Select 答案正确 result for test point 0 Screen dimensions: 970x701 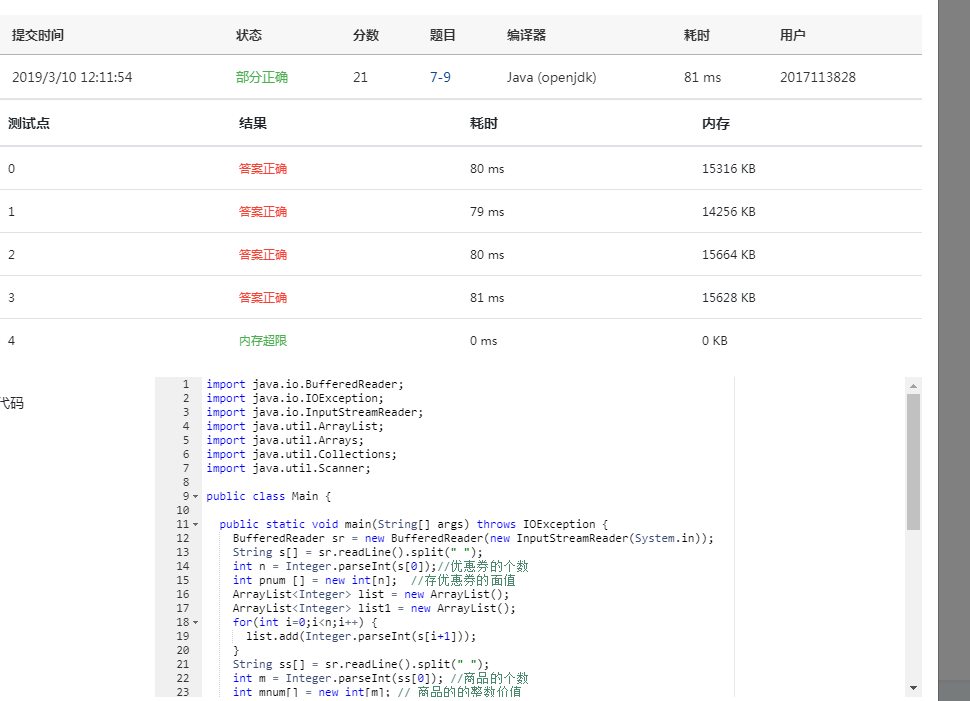tap(263, 169)
